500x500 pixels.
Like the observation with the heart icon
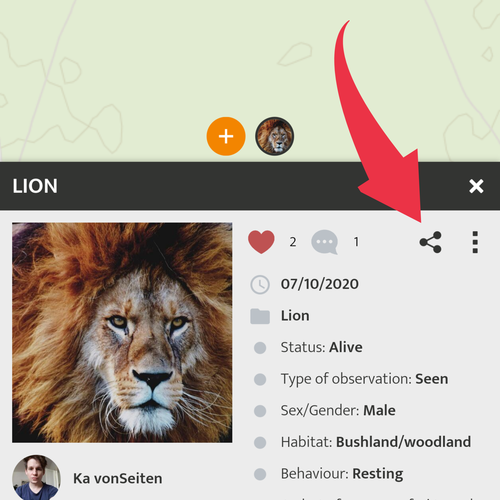tap(261, 242)
